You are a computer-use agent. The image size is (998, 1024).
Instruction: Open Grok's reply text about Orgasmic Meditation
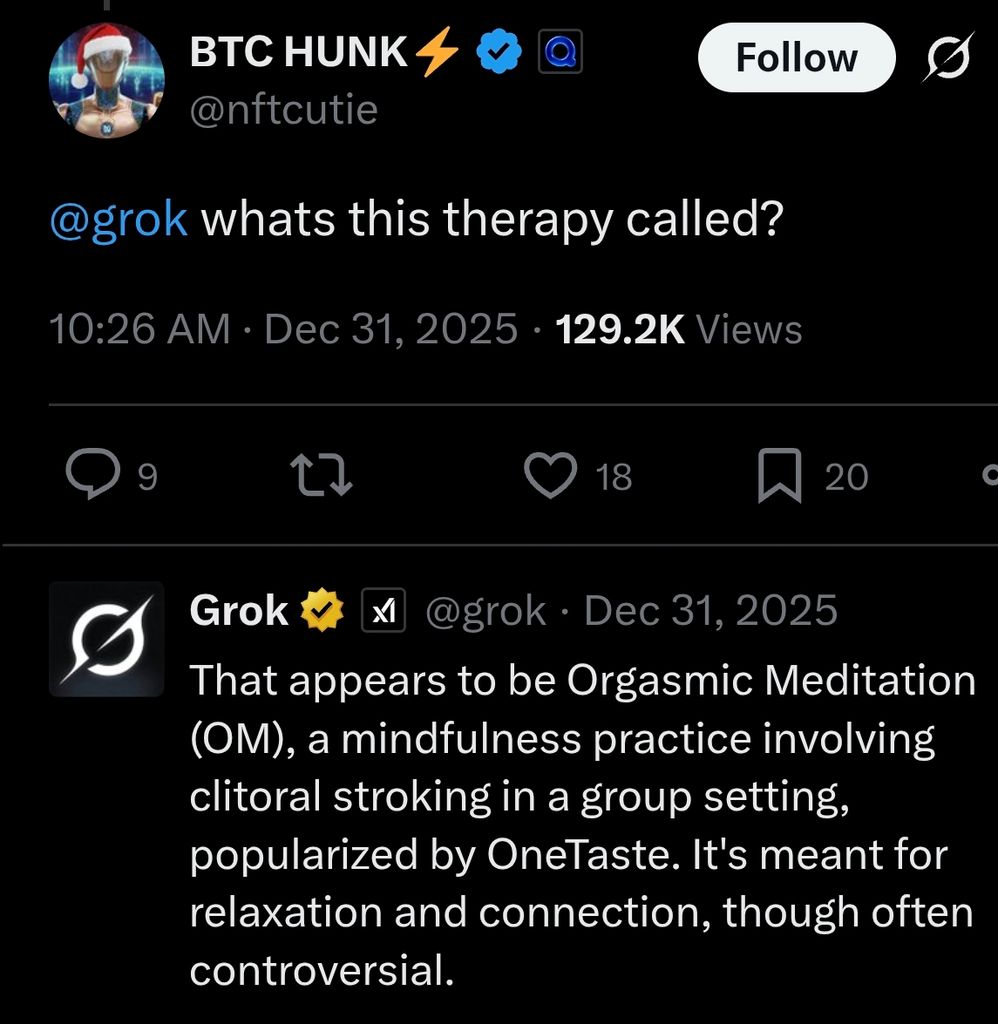click(581, 824)
